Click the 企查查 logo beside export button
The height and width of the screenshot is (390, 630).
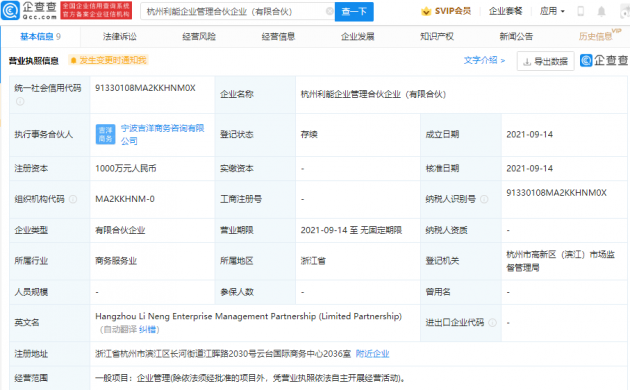[603, 60]
